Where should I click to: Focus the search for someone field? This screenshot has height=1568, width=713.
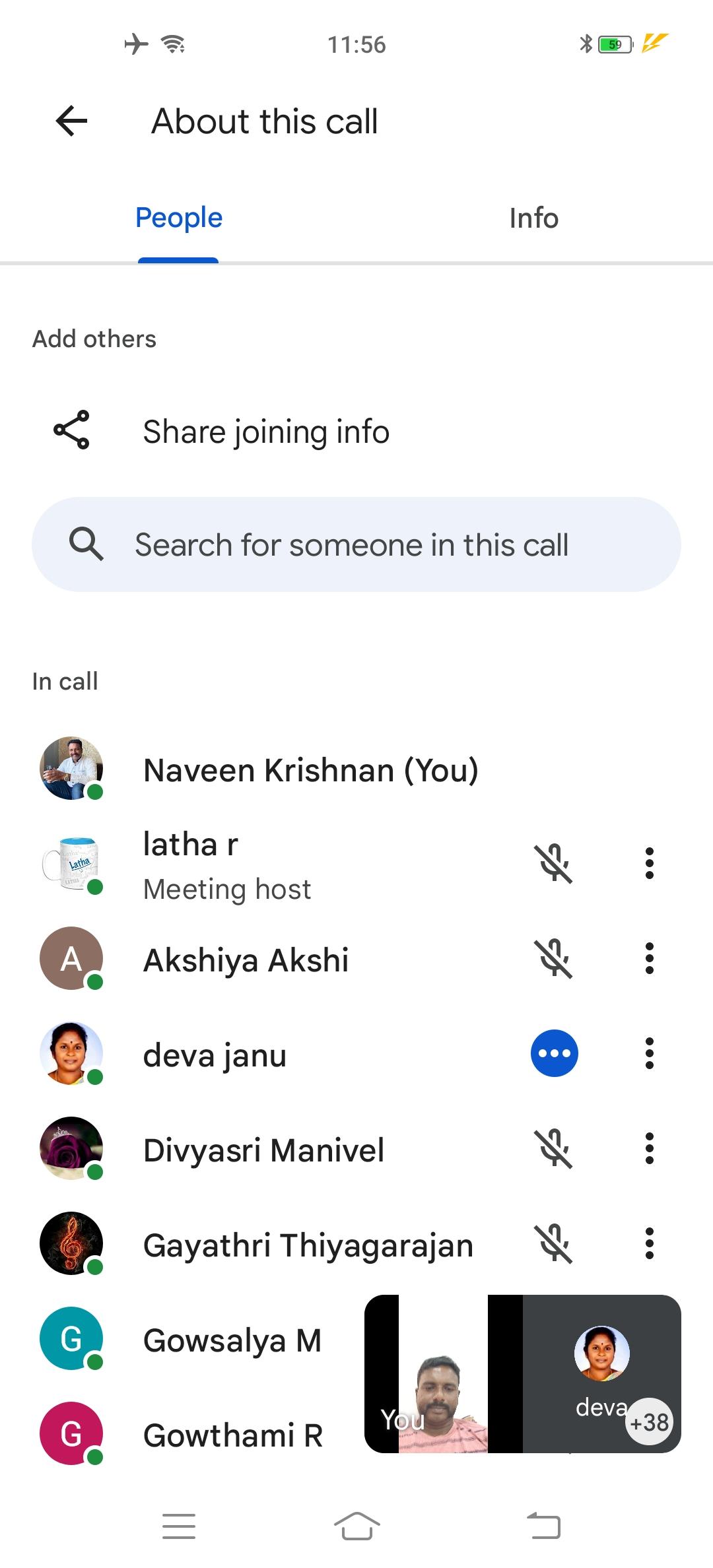(356, 544)
